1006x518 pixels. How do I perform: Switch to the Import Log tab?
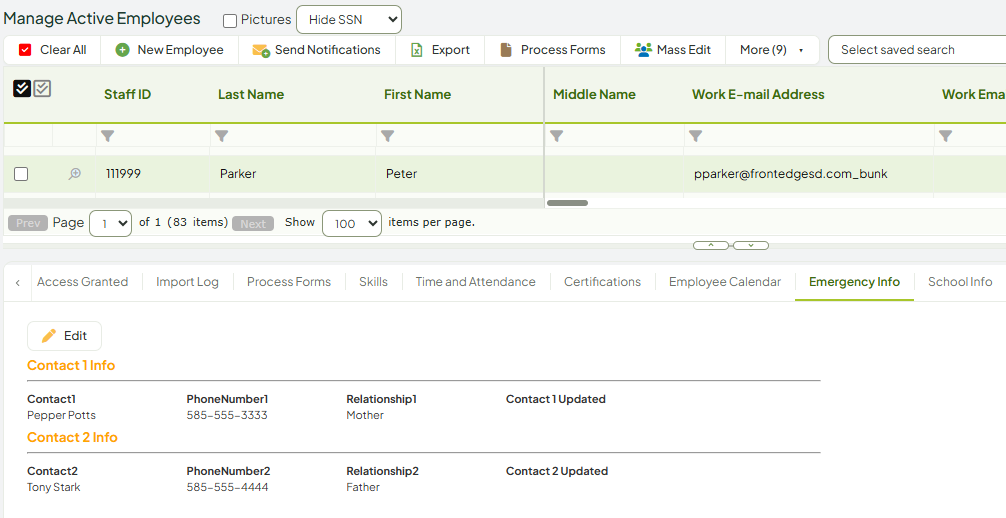click(x=187, y=282)
